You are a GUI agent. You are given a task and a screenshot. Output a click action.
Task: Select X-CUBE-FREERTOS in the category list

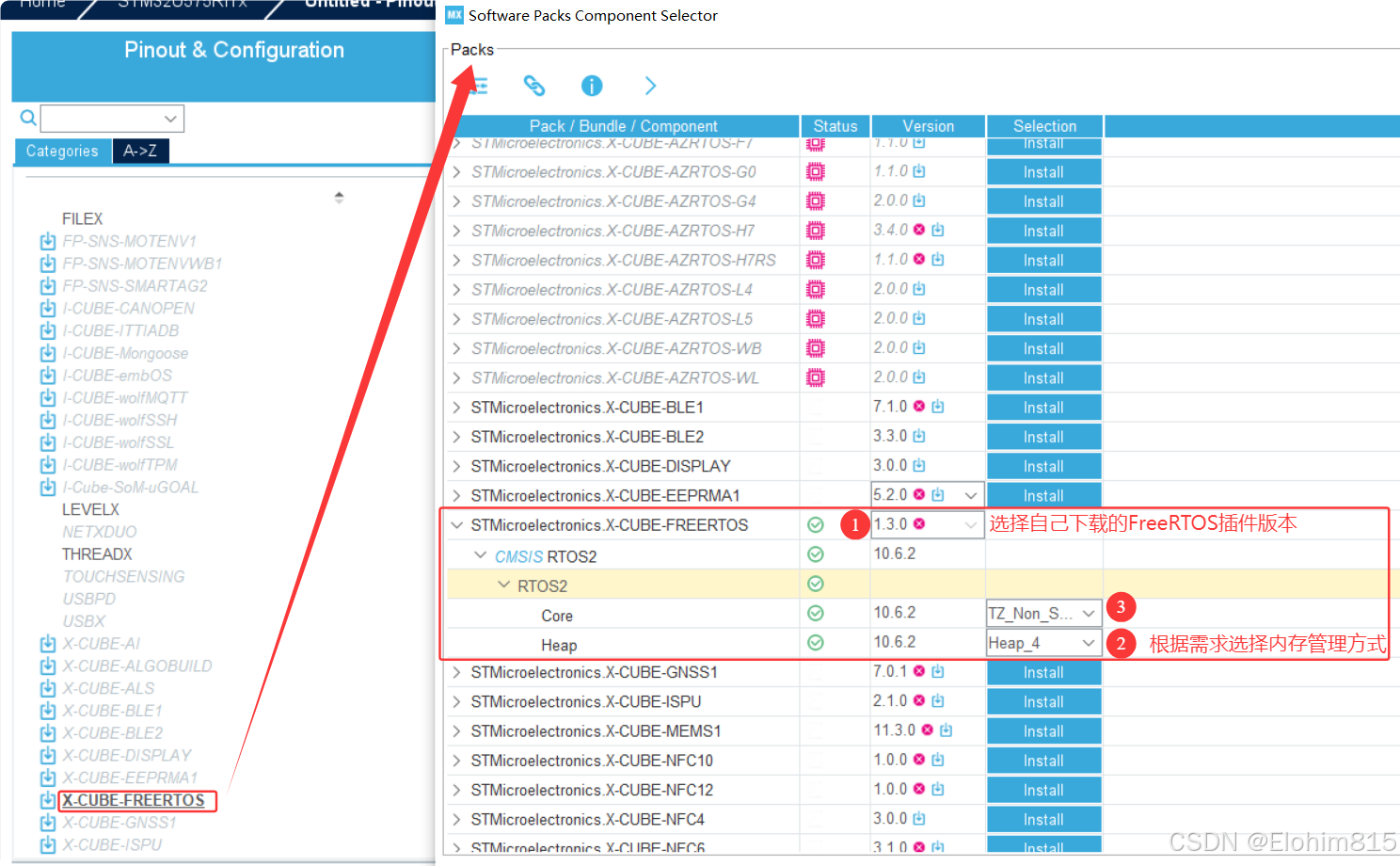(134, 800)
